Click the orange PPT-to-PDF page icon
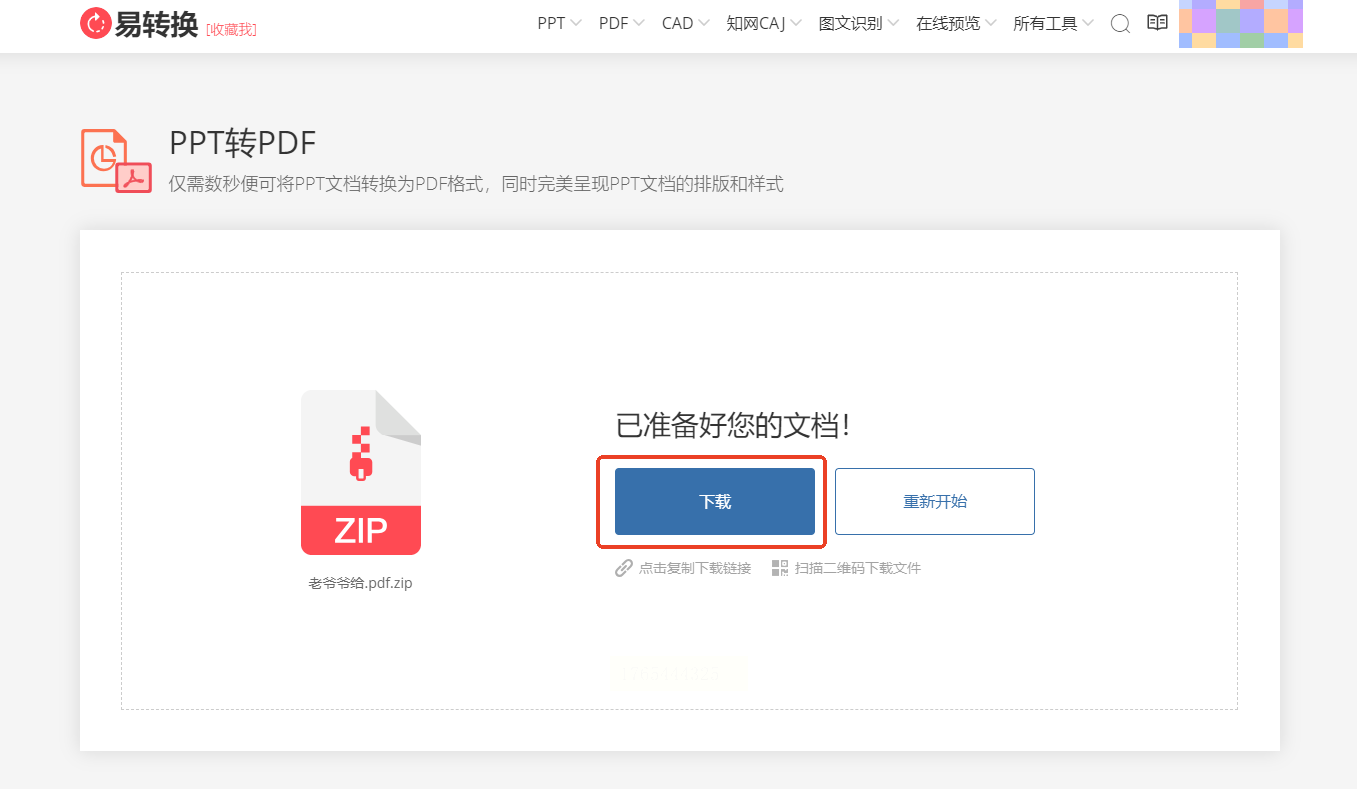The width and height of the screenshot is (1357, 789). click(115, 159)
